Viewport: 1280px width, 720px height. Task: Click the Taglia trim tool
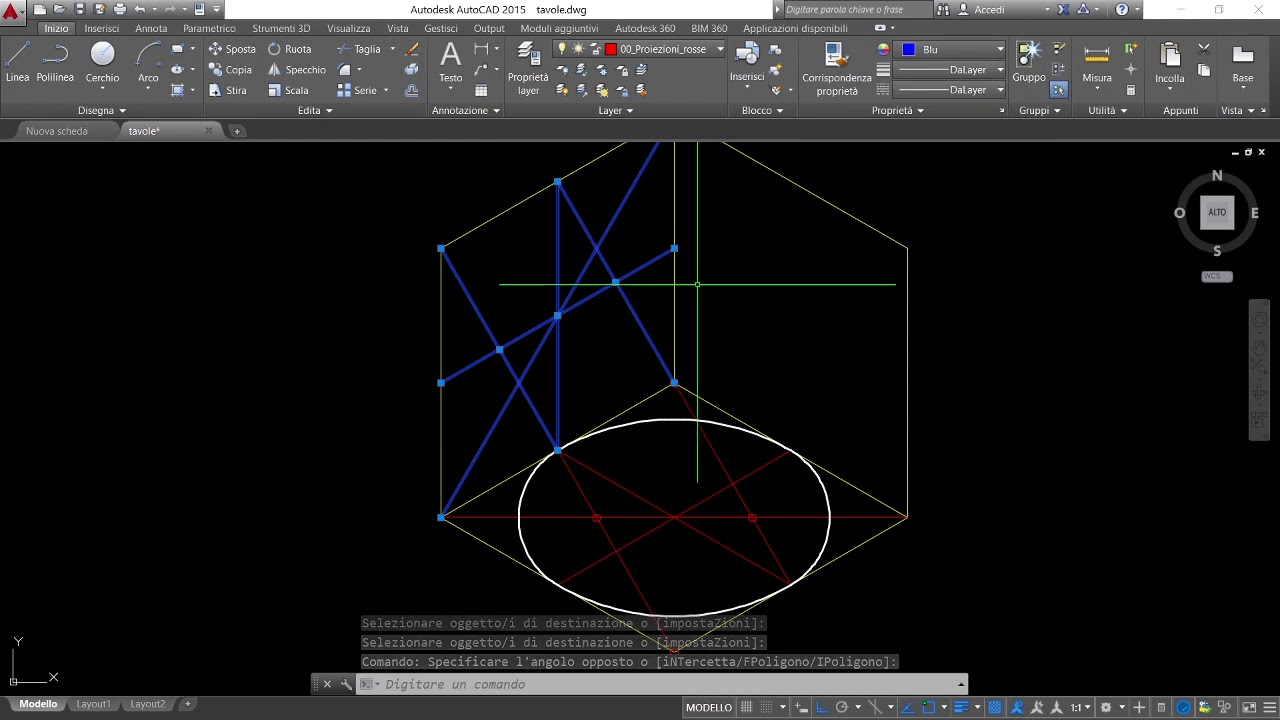(x=359, y=49)
